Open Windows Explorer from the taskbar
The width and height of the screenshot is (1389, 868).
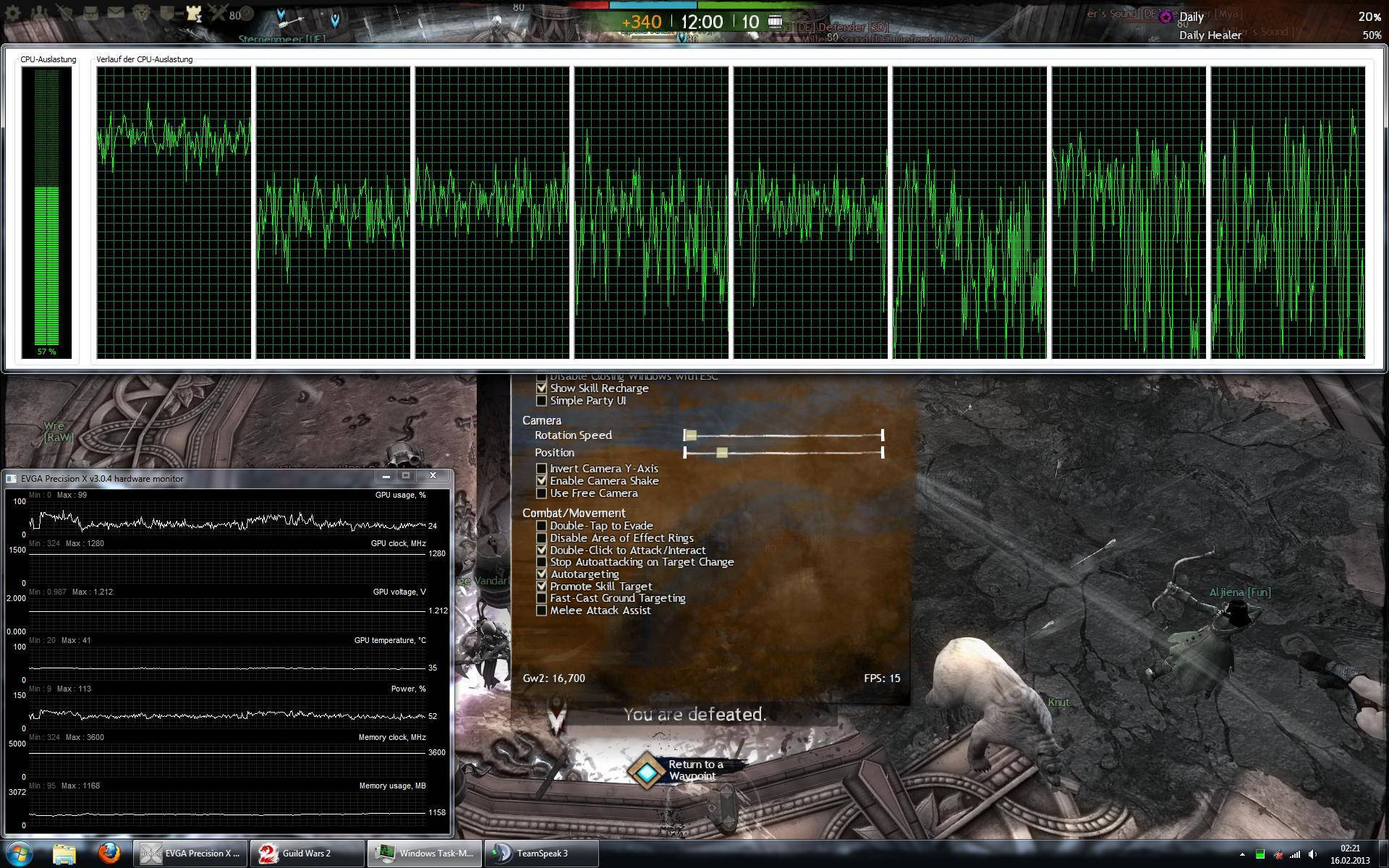tap(64, 854)
